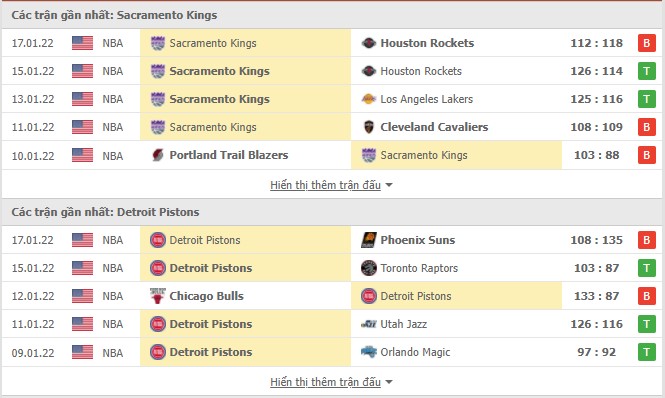Expand more Detroit Pistons matches
The width and height of the screenshot is (665, 398).
[x=331, y=382]
